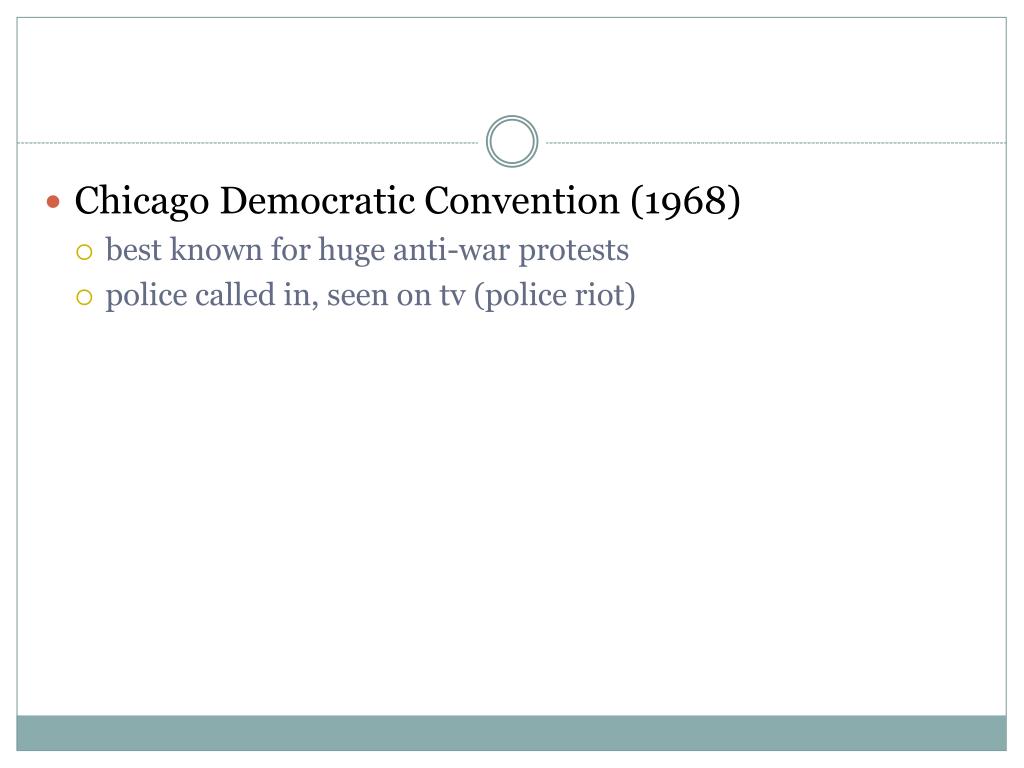This screenshot has width=1024, height=768.
Task: Click the word 'Convention' in the heading
Action: pyautogui.click(x=522, y=200)
